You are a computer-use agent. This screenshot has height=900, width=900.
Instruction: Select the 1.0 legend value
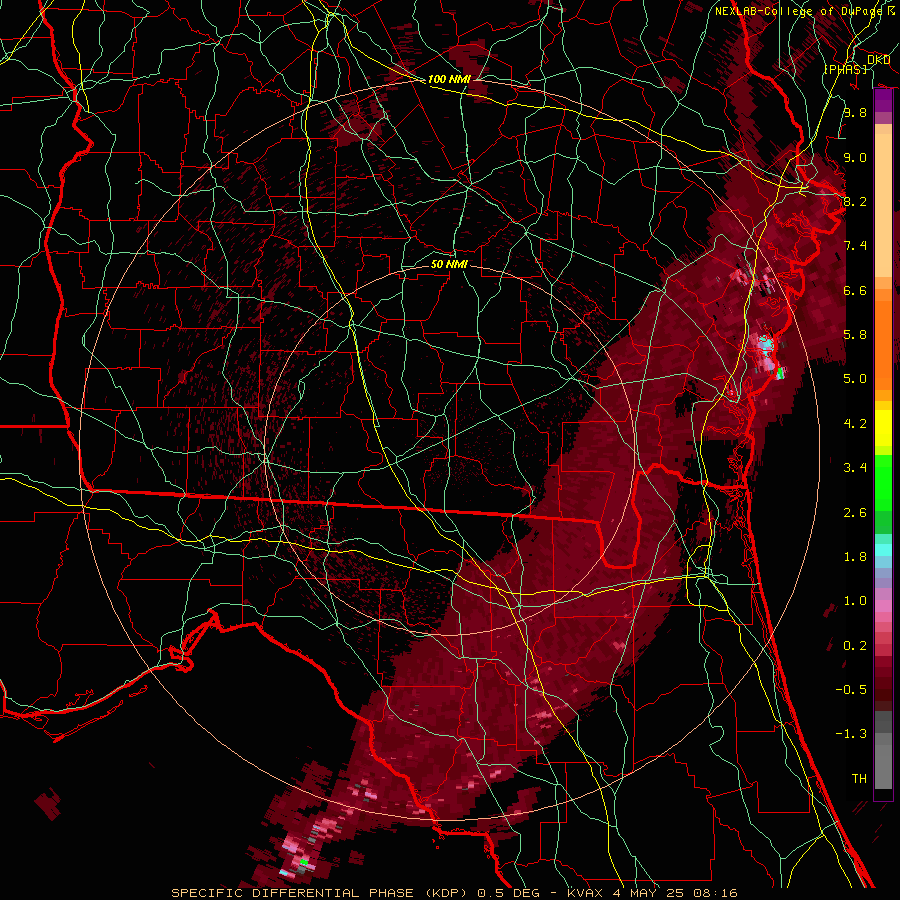(855, 601)
